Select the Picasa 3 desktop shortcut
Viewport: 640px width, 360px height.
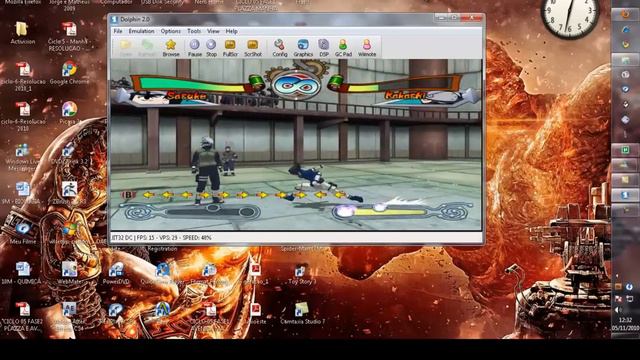point(69,113)
